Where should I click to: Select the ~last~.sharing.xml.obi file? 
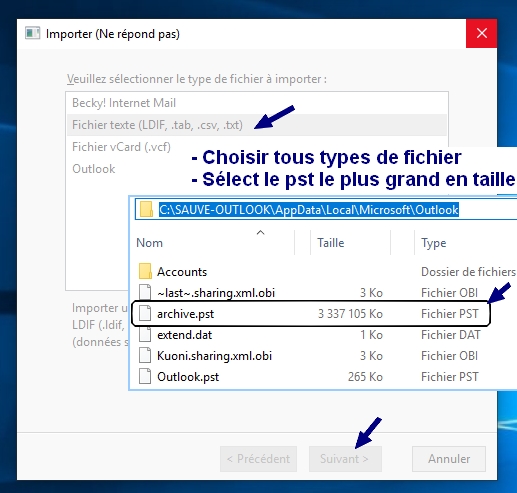click(216, 293)
